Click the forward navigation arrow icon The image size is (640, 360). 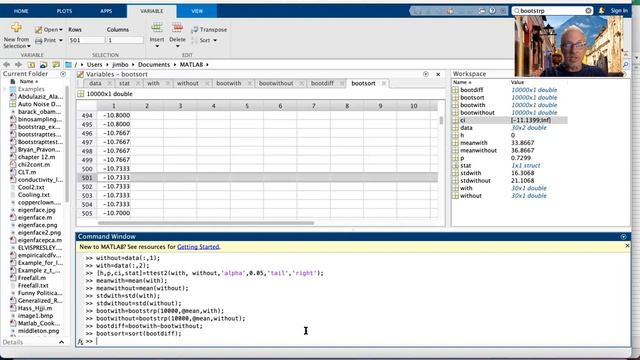18,64
